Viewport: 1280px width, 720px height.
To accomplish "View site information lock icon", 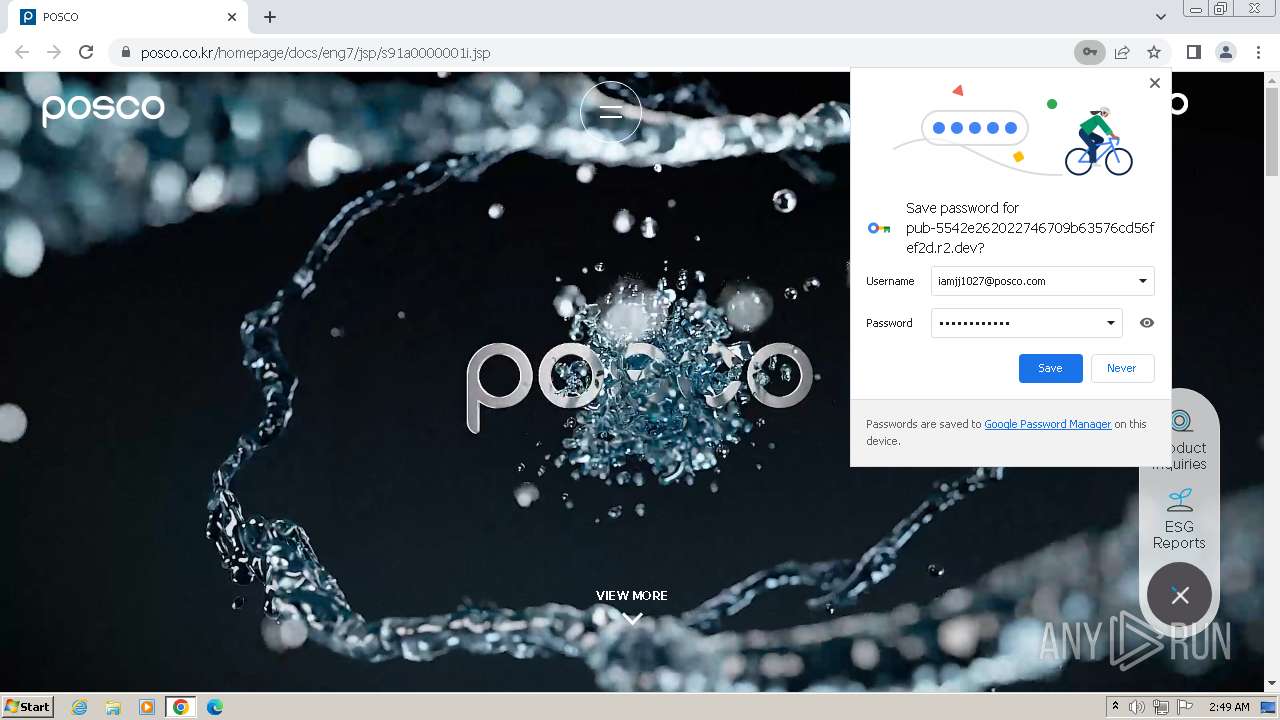I will (x=125, y=52).
